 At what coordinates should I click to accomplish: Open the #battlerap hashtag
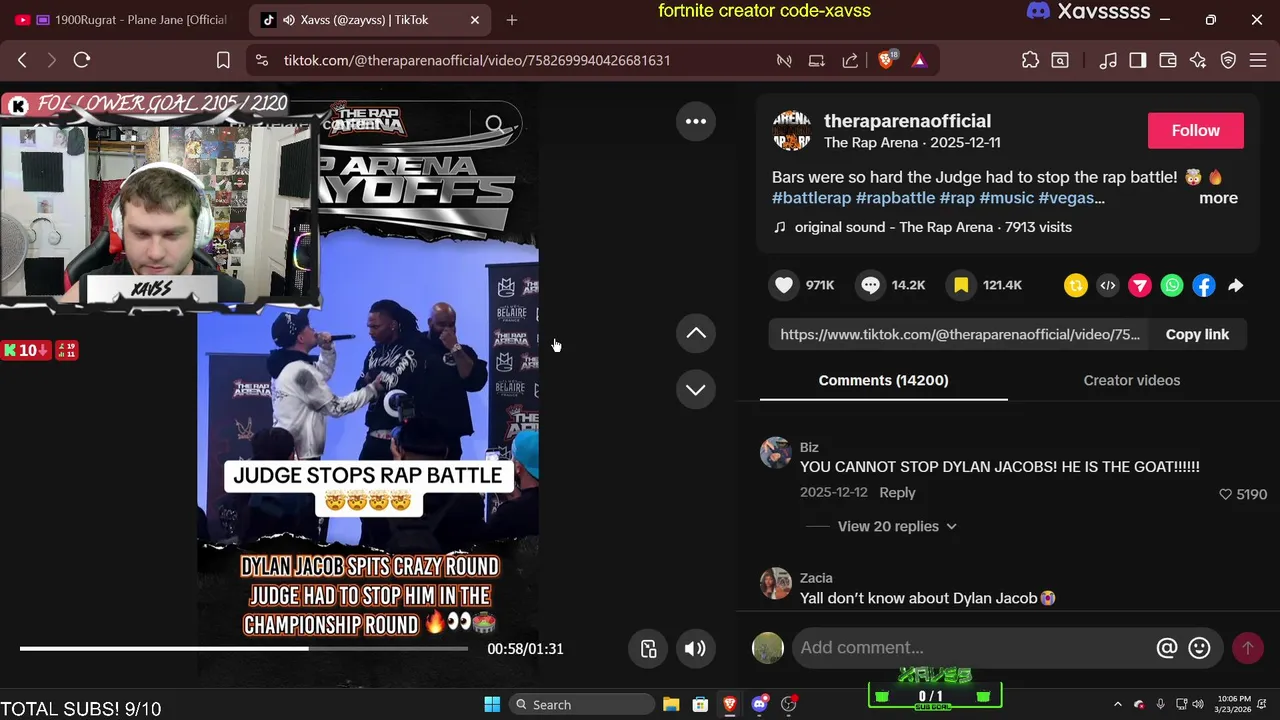tap(811, 198)
